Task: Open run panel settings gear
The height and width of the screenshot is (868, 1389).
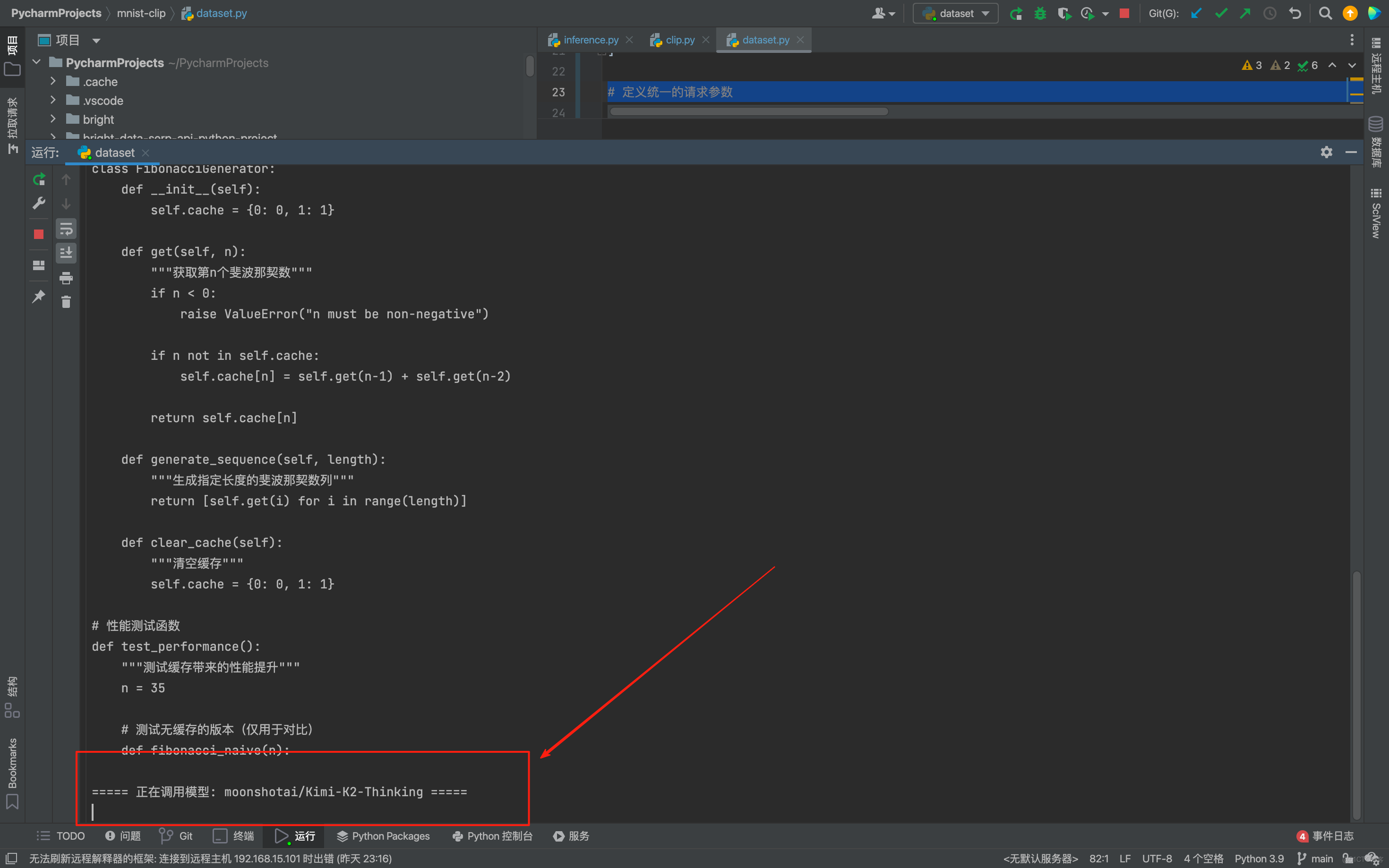Action: pos(1326,152)
